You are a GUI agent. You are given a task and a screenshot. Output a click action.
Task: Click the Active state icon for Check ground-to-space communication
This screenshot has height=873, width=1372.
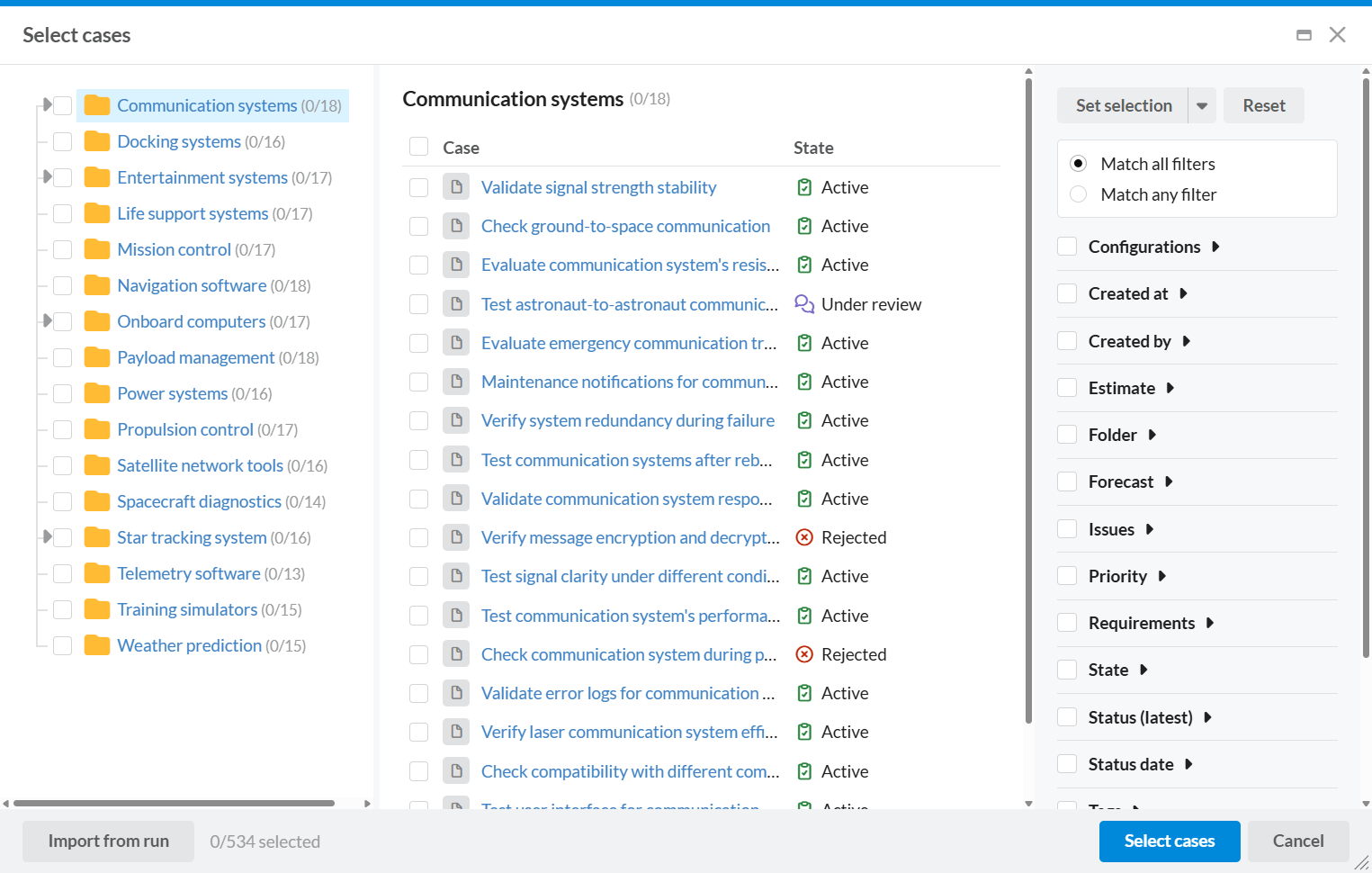tap(804, 226)
